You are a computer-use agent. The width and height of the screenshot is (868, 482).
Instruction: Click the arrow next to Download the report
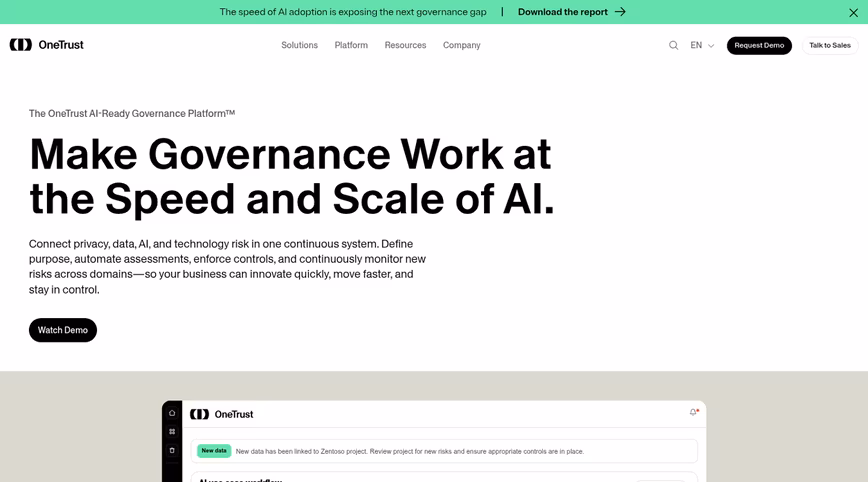(620, 12)
